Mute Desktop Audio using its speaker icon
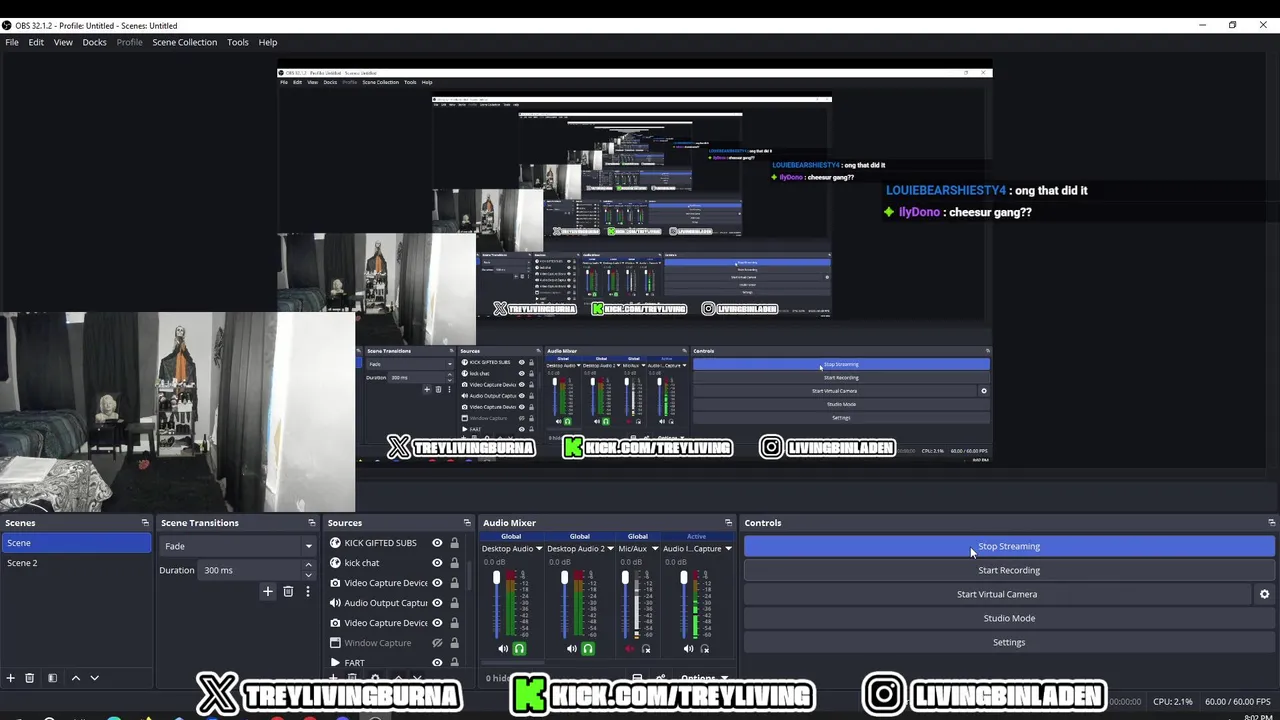 [503, 649]
